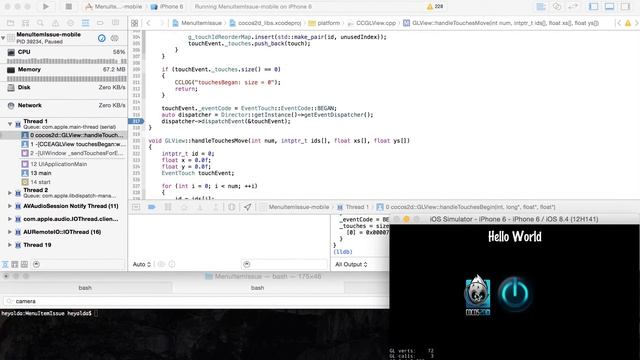Jump to the previous issue arrow
This screenshot has width=640, height=360.
point(619,23)
